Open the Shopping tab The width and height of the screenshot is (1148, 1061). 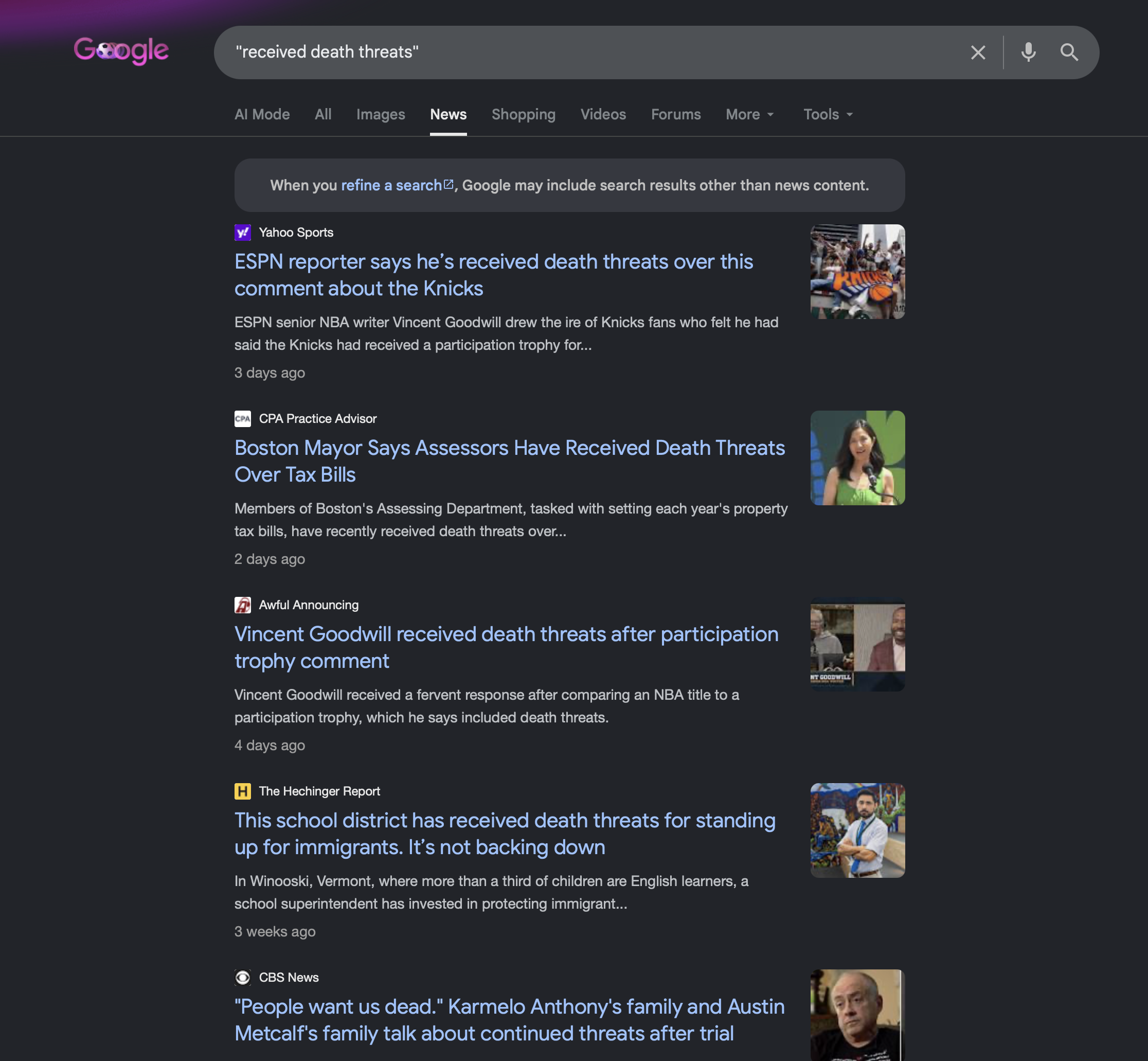(524, 114)
